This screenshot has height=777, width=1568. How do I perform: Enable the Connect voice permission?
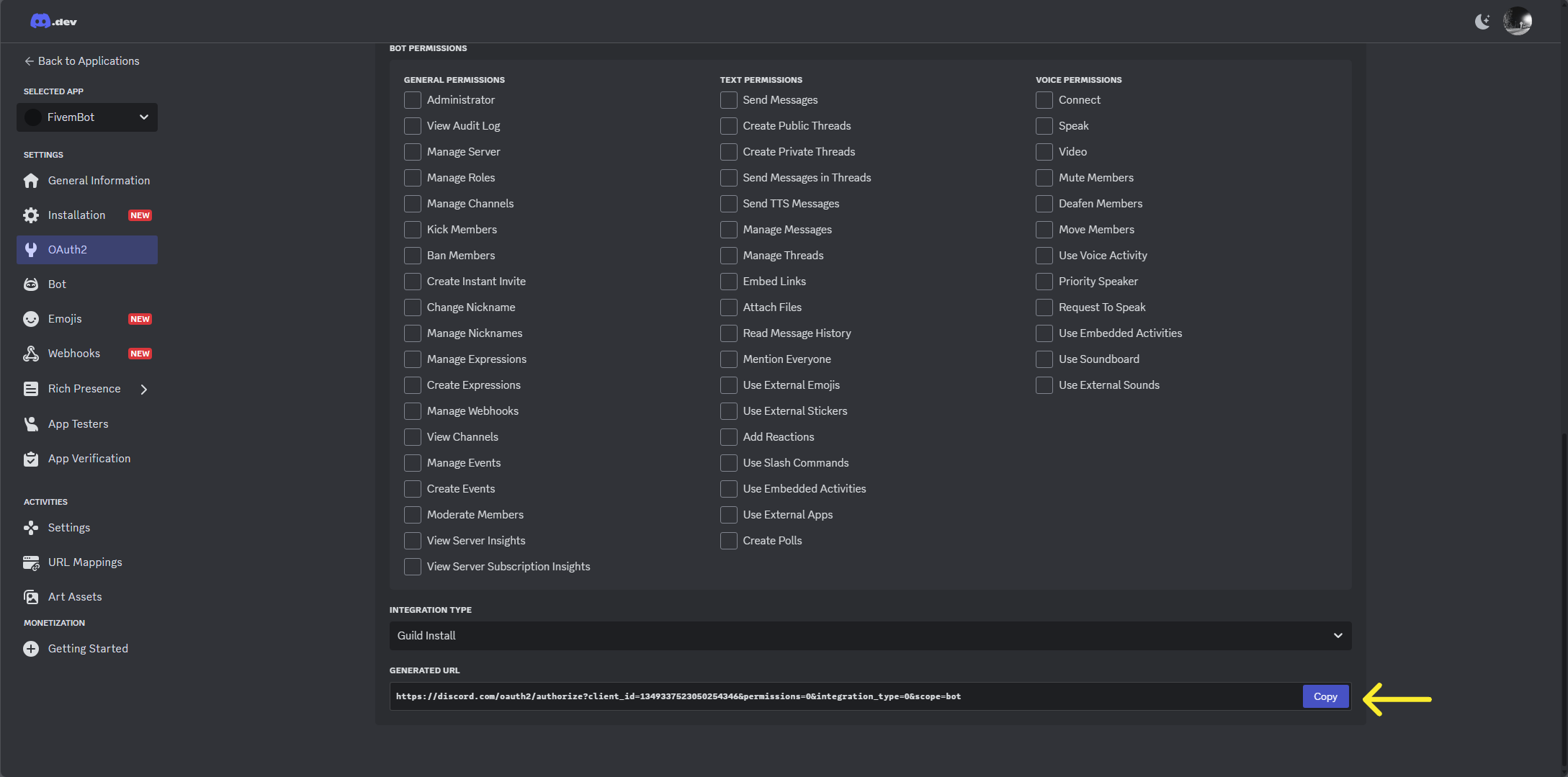1044,100
